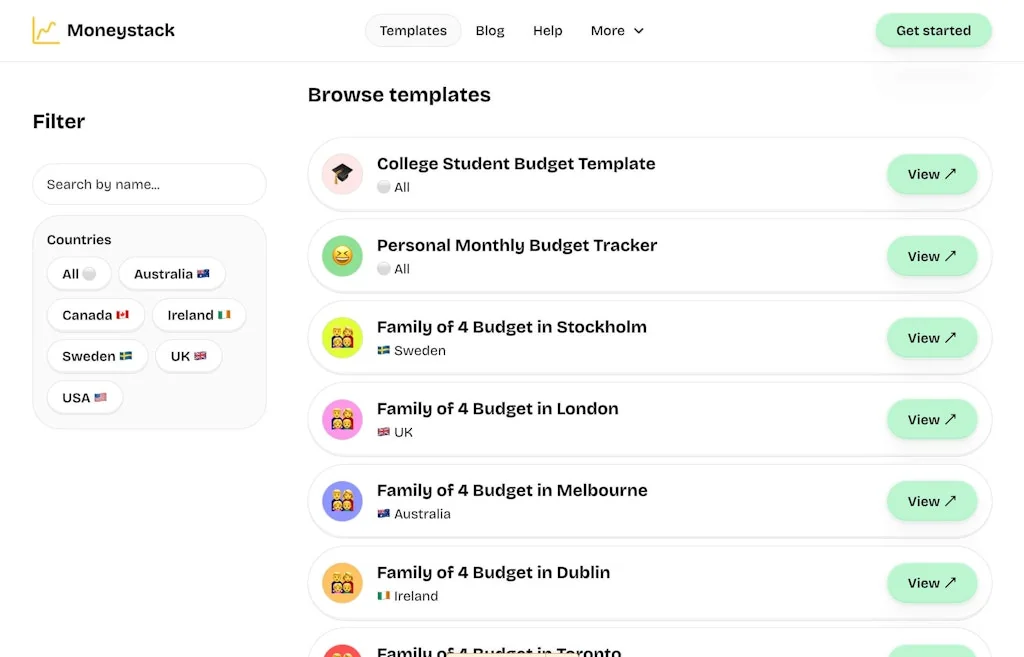1024x657 pixels.
Task: Expand the More navigation menu
Action: [616, 30]
